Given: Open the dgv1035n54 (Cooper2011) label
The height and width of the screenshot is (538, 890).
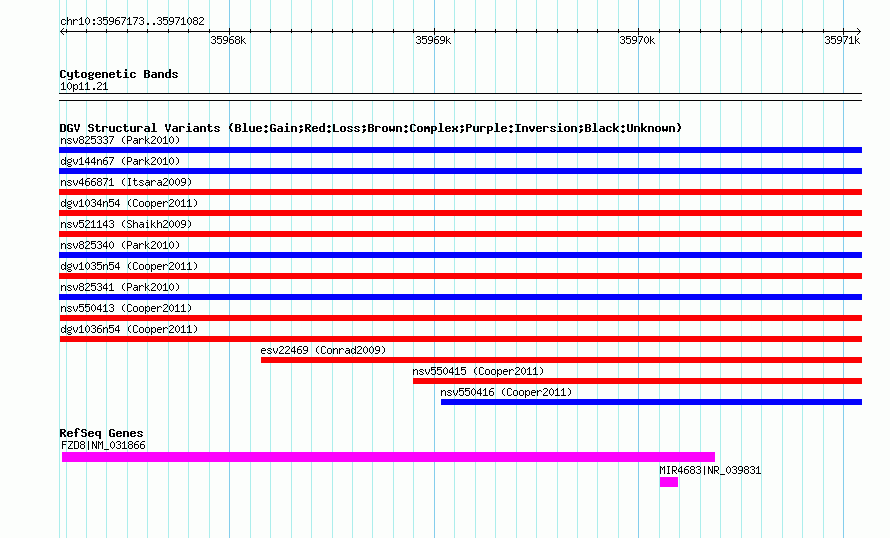Looking at the screenshot, I should (129, 266).
